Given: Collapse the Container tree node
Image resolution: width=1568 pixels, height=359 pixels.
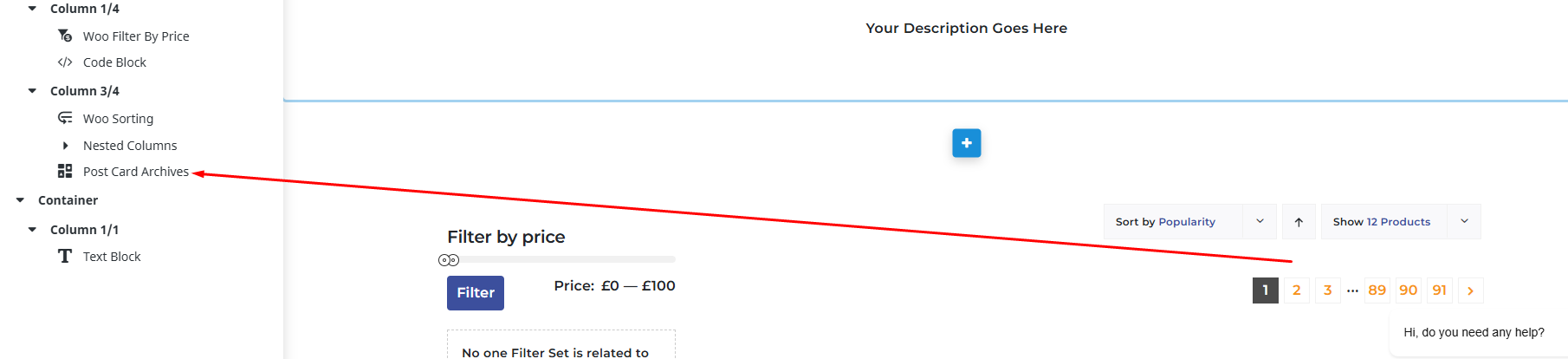Looking at the screenshot, I should [20, 200].
